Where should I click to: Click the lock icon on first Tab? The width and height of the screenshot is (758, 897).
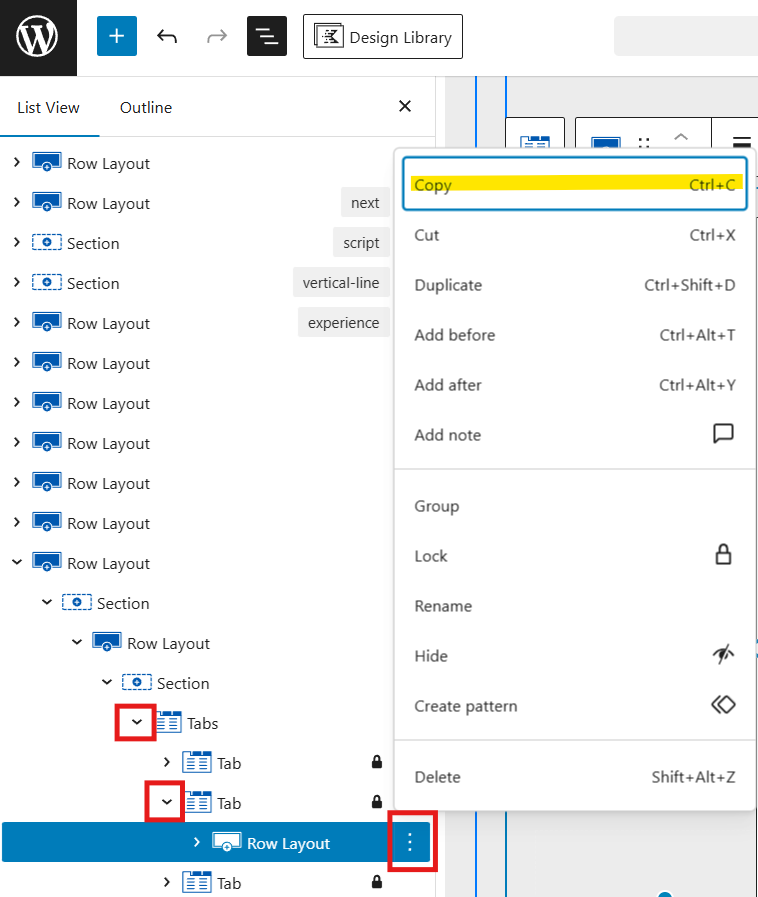[x=377, y=763]
